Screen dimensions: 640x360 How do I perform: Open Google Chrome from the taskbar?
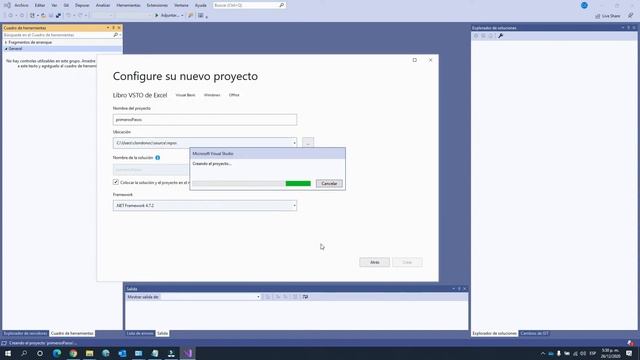[x=73, y=353]
